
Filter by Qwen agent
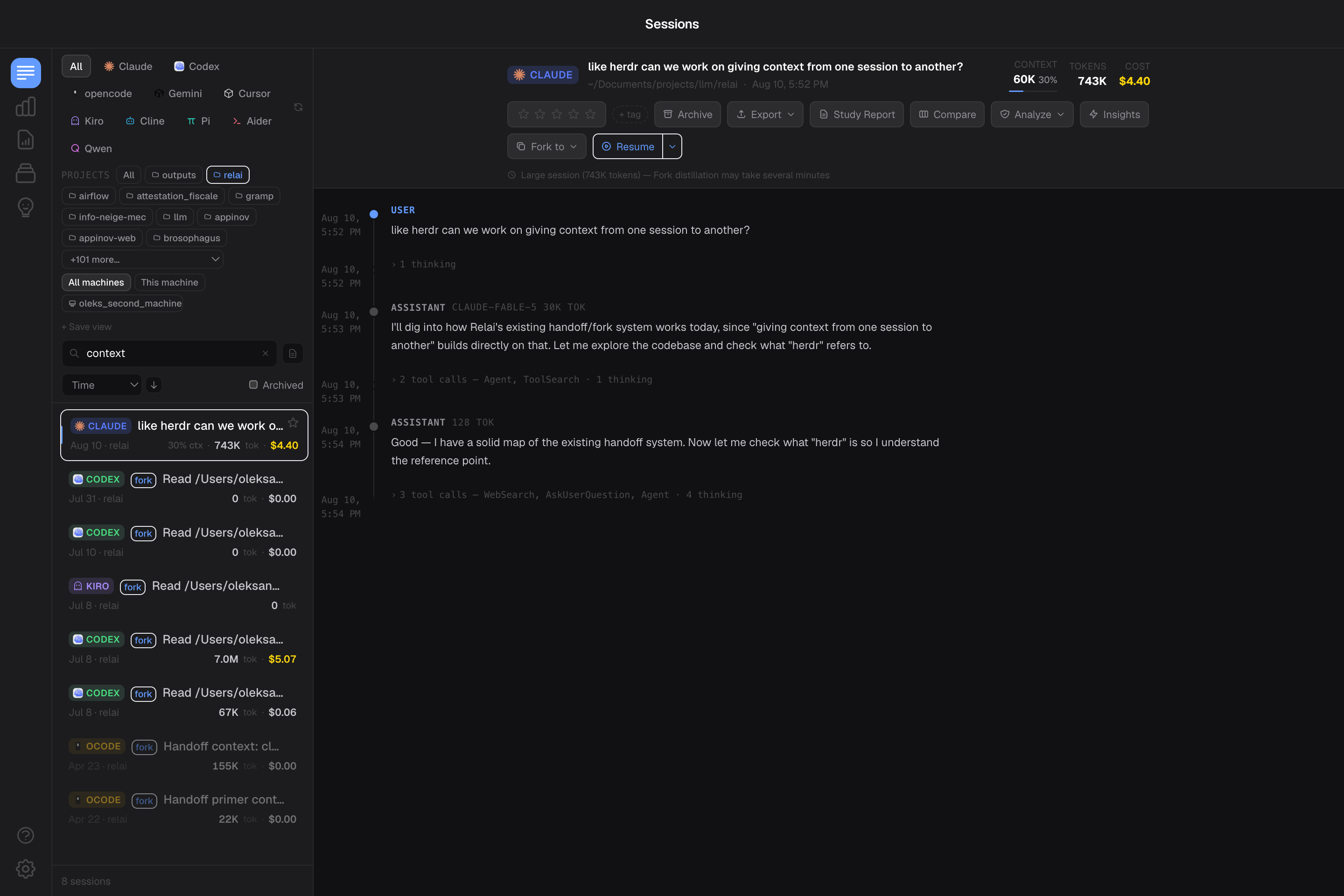click(x=91, y=148)
